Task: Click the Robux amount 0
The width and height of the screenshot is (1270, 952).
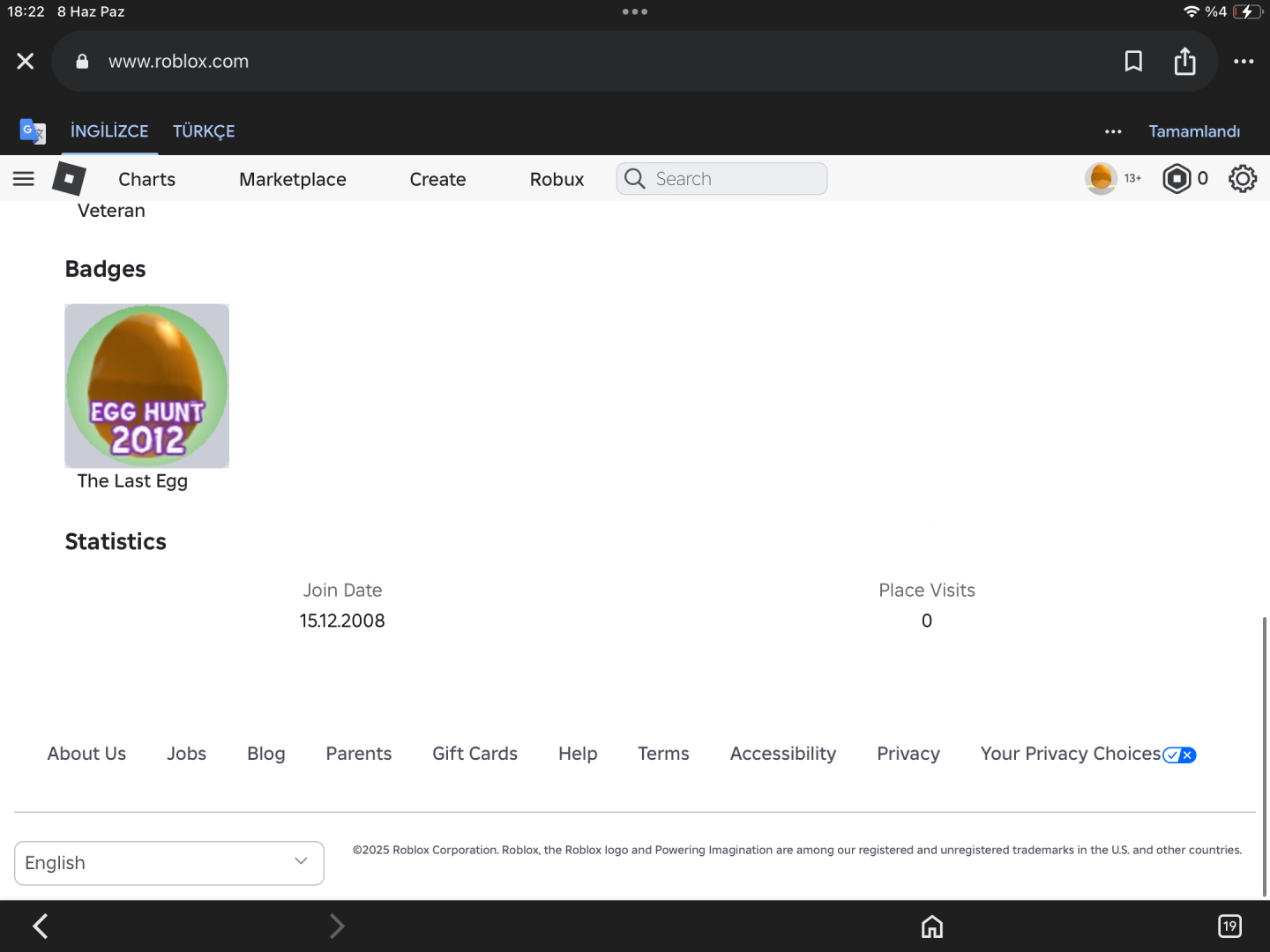Action: click(x=1203, y=178)
